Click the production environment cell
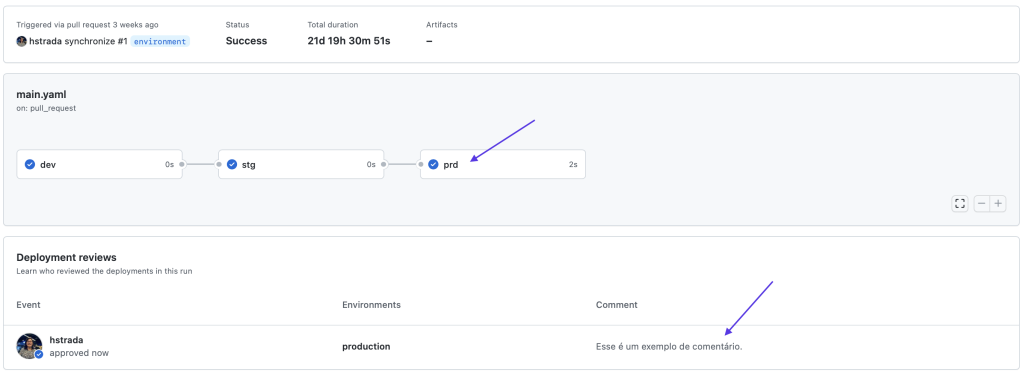1024x374 pixels. point(366,347)
